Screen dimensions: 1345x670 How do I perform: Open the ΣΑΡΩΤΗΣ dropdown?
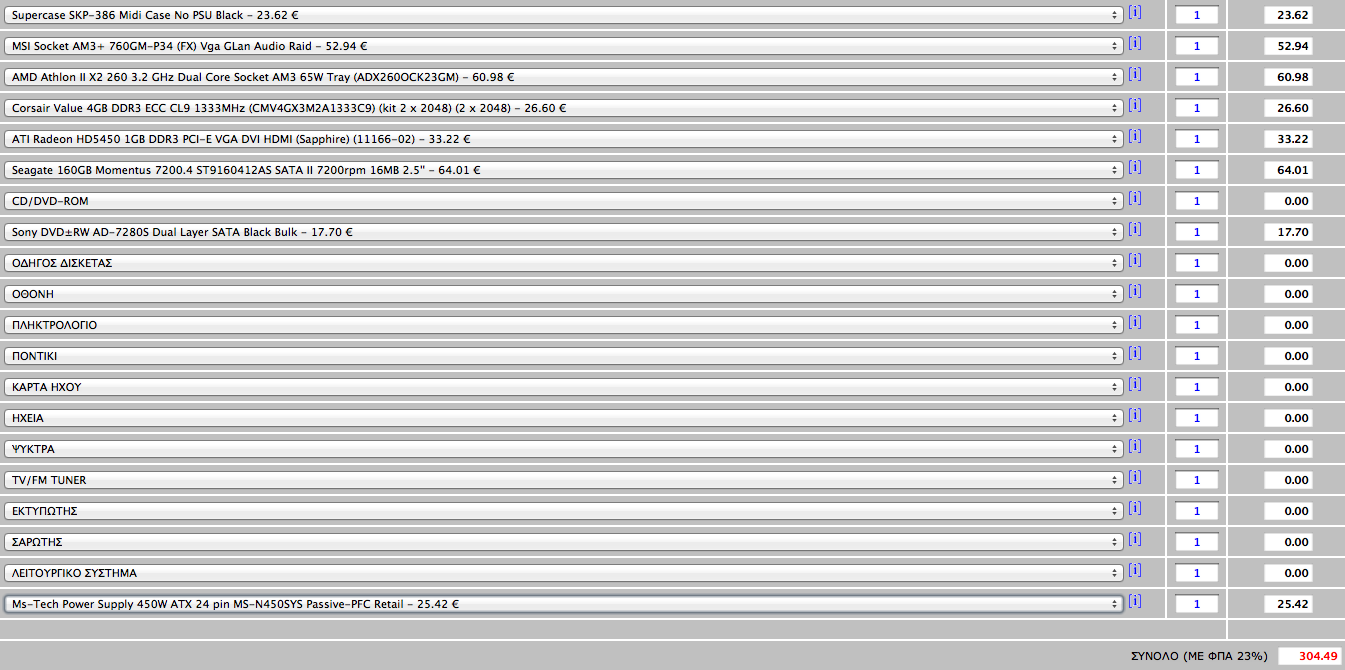(564, 542)
